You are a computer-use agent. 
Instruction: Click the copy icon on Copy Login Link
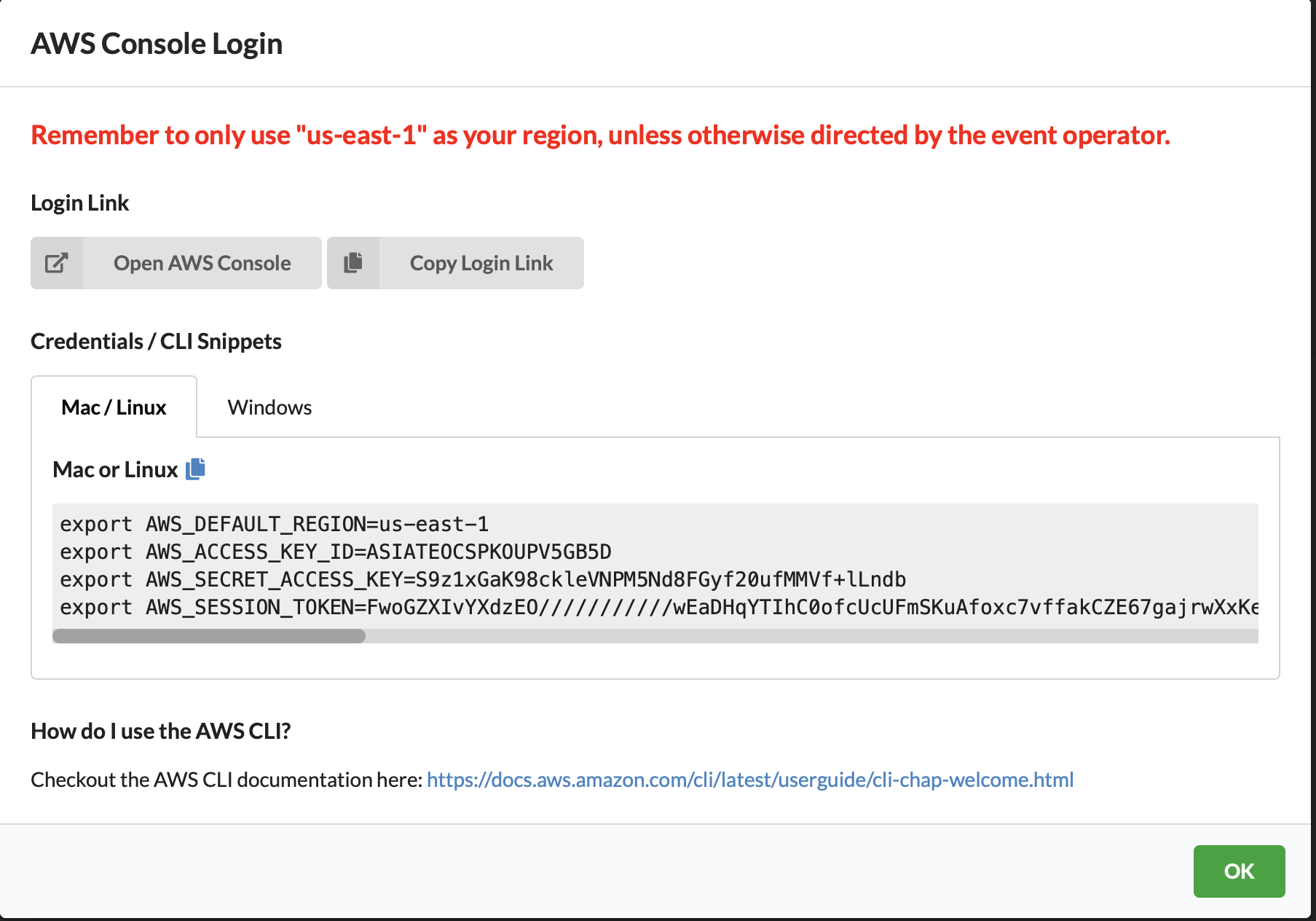click(x=353, y=263)
